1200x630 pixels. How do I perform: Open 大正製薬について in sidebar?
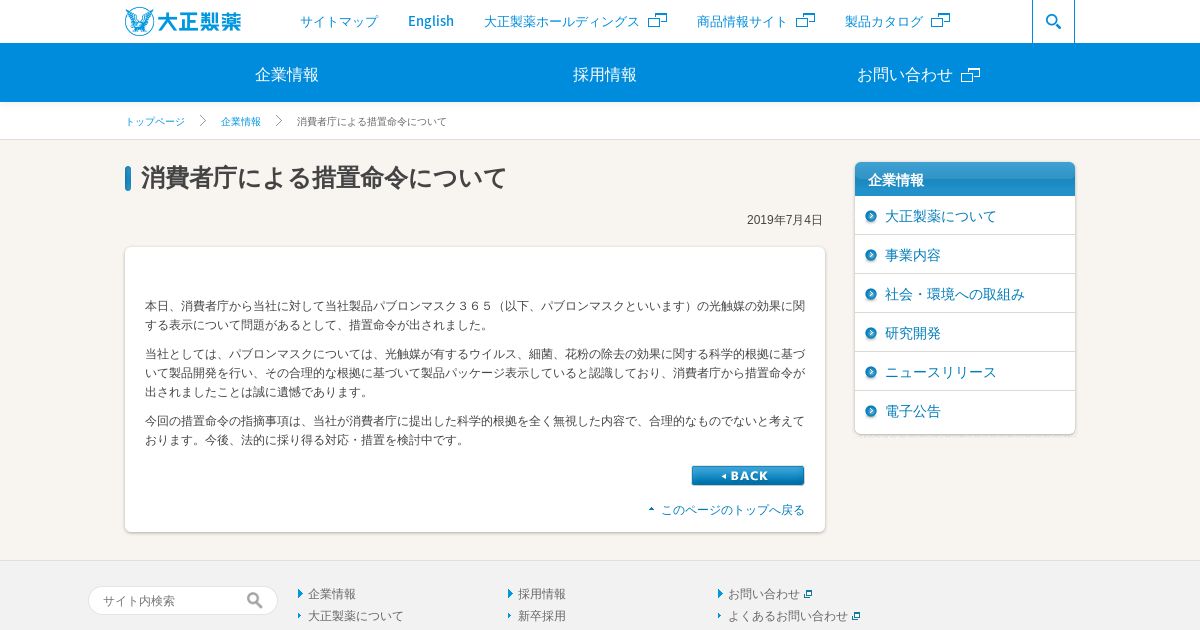[x=941, y=216]
